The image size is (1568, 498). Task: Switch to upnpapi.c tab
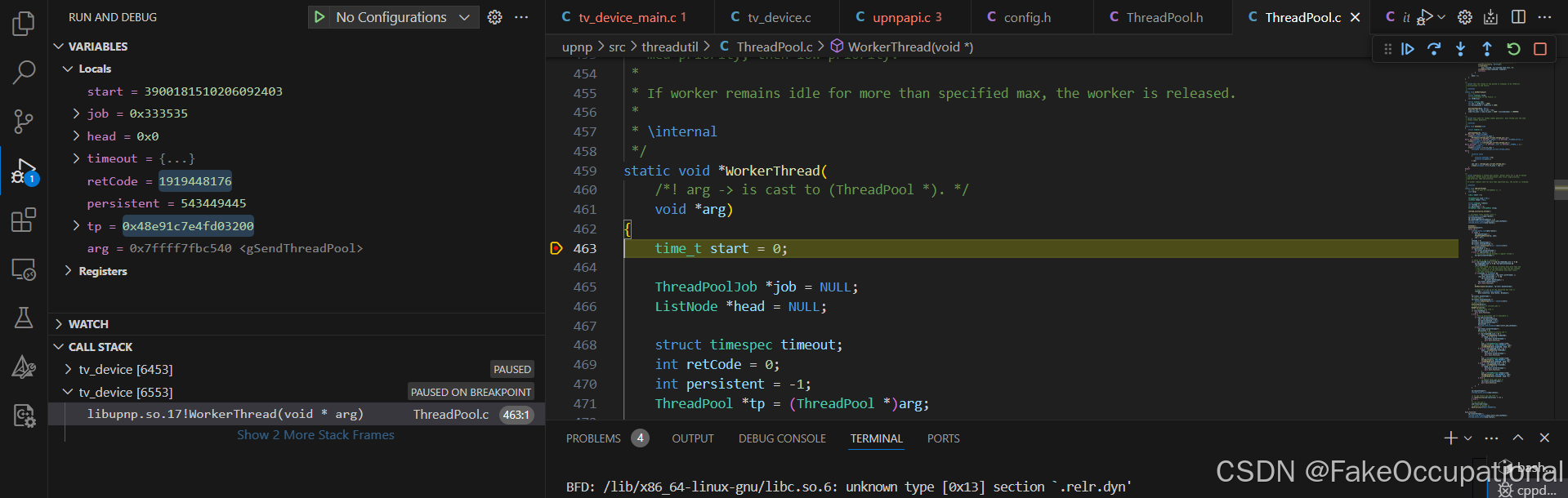[x=905, y=17]
